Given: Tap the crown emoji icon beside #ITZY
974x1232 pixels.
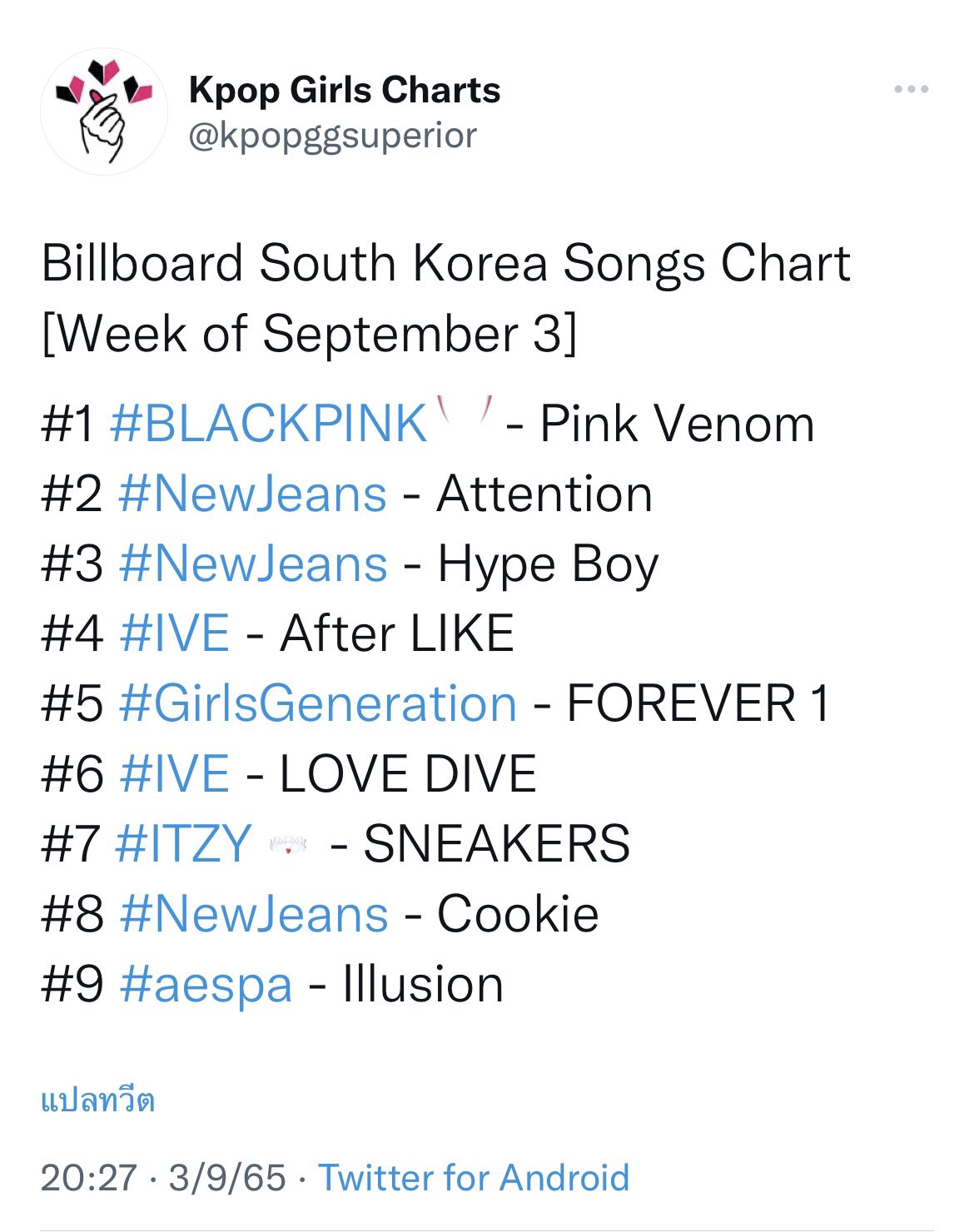Looking at the screenshot, I should 289,846.
